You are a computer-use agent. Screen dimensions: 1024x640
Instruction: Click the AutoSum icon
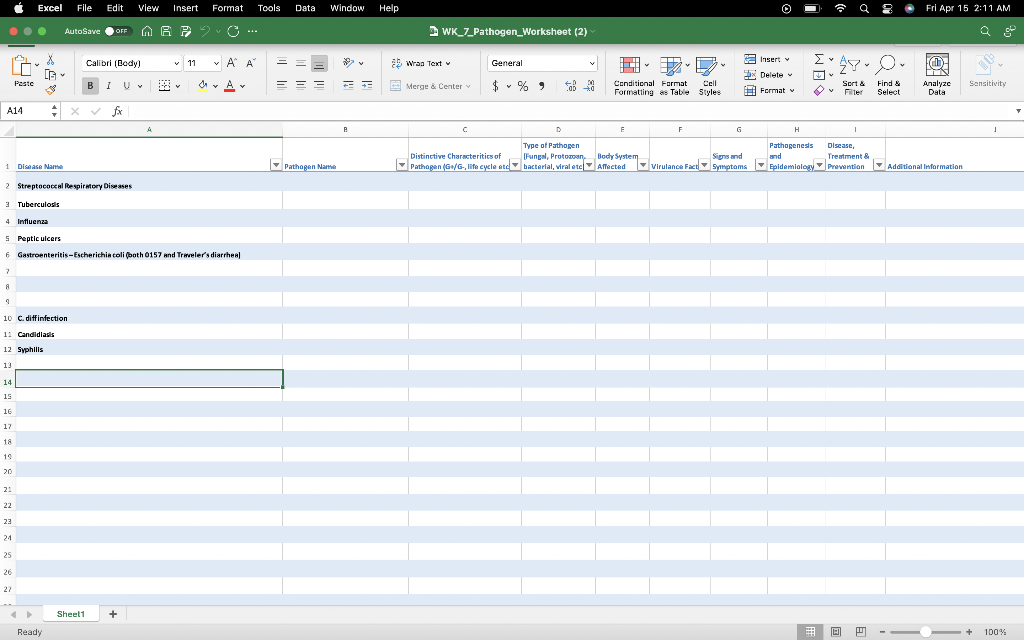coord(817,60)
